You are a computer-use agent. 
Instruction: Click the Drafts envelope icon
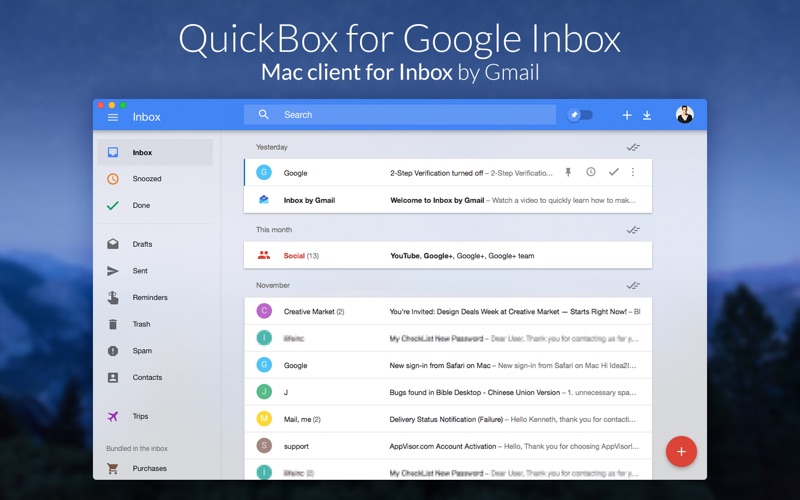(x=113, y=244)
